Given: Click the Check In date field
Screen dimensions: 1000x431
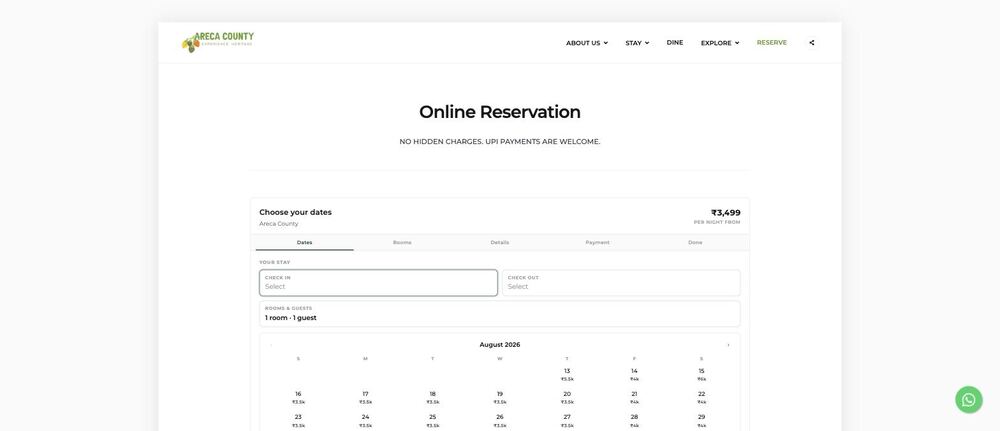Looking at the screenshot, I should pos(378,282).
